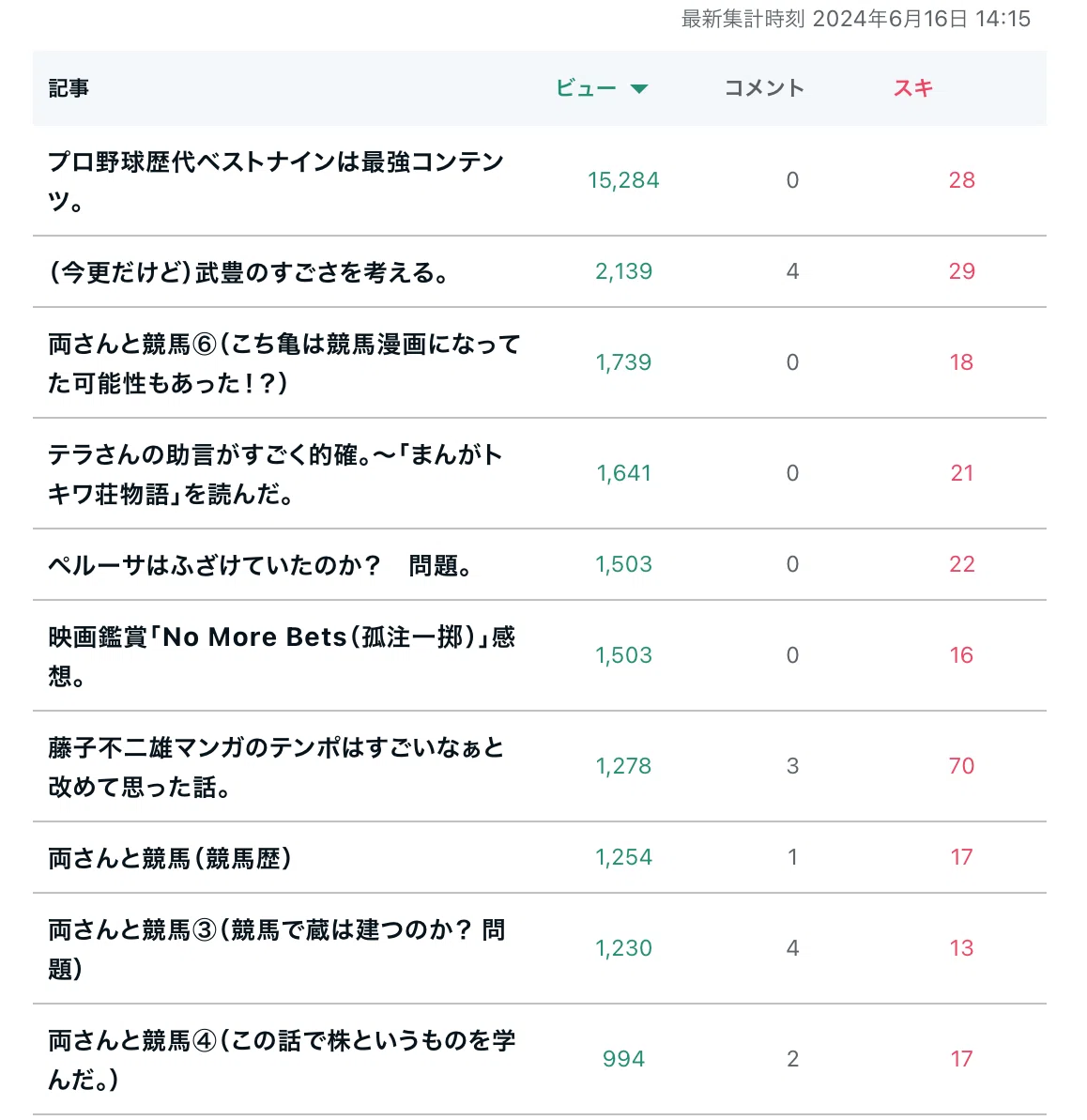
Task: Click the 2,139 view count
Action: pos(623,271)
